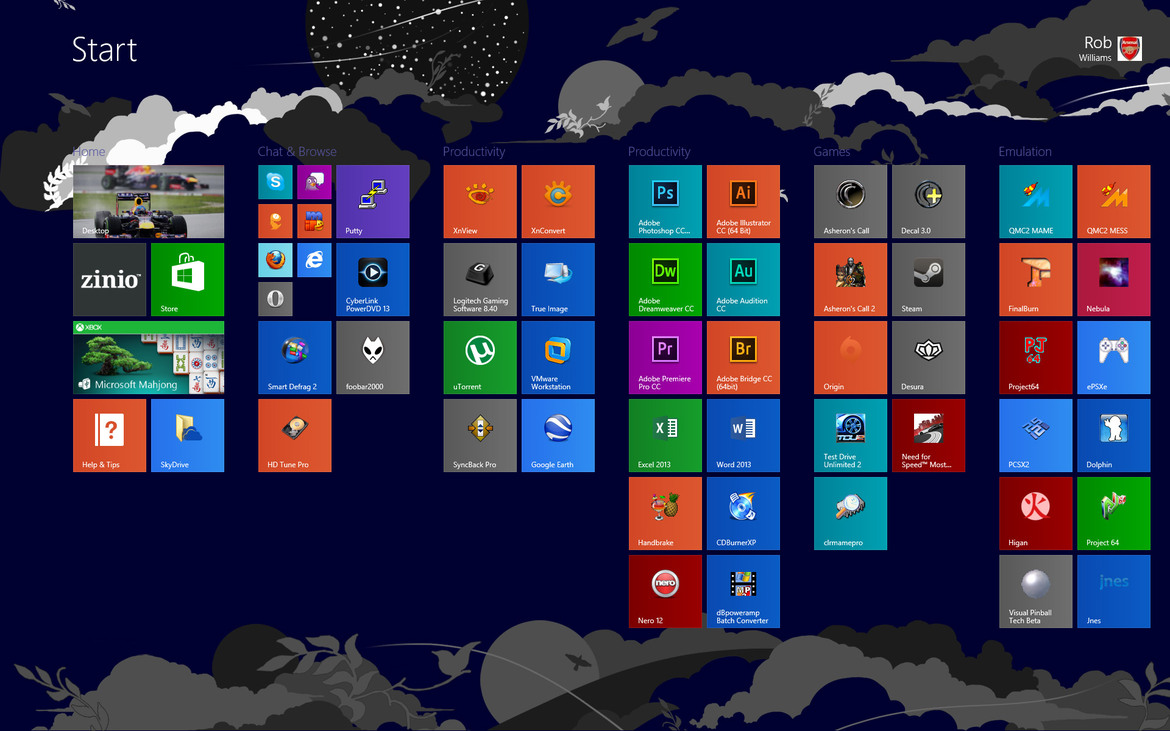This screenshot has height=731, width=1170.
Task: Open the Adobe Dreamweaver CC tile
Action: (665, 280)
